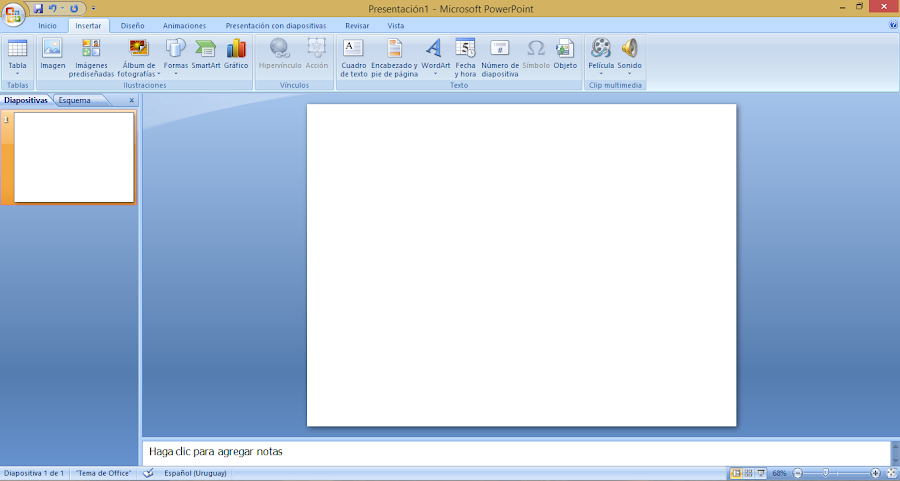This screenshot has height=481, width=900.
Task: Insert Fecha y hora
Action: pos(465,57)
